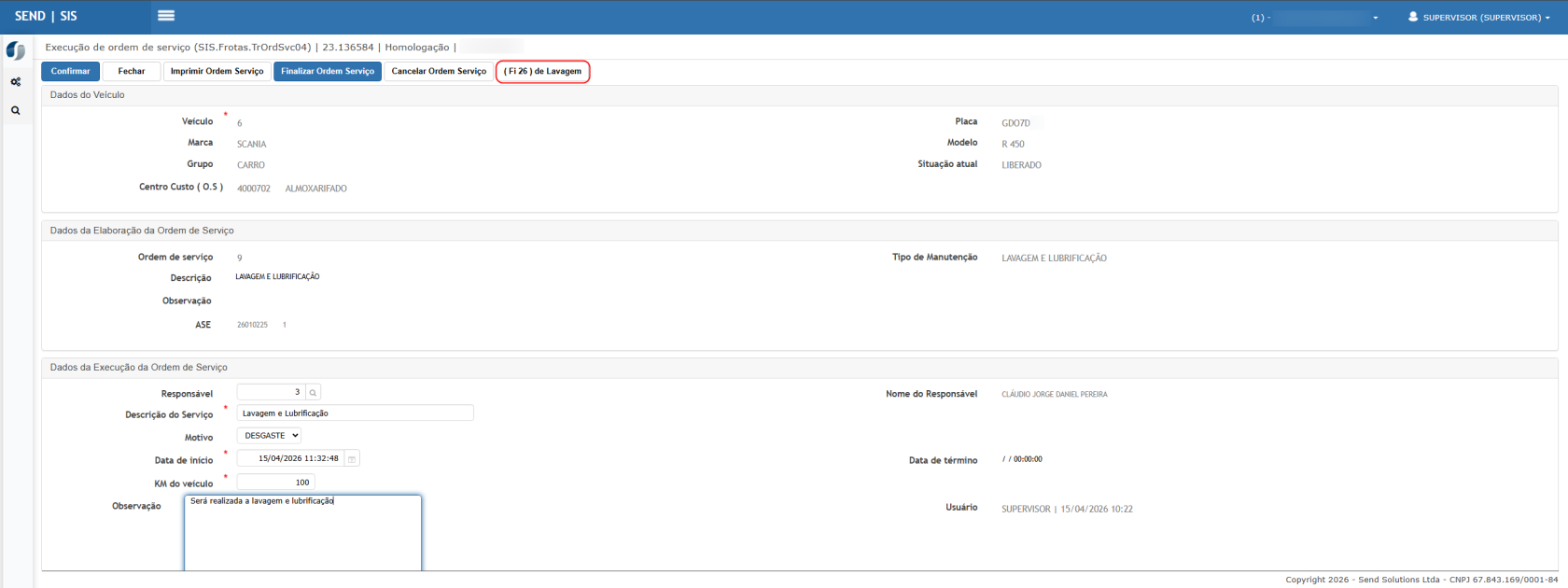This screenshot has height=588, width=1568.
Task: Click the Confirmar button
Action: coord(70,71)
